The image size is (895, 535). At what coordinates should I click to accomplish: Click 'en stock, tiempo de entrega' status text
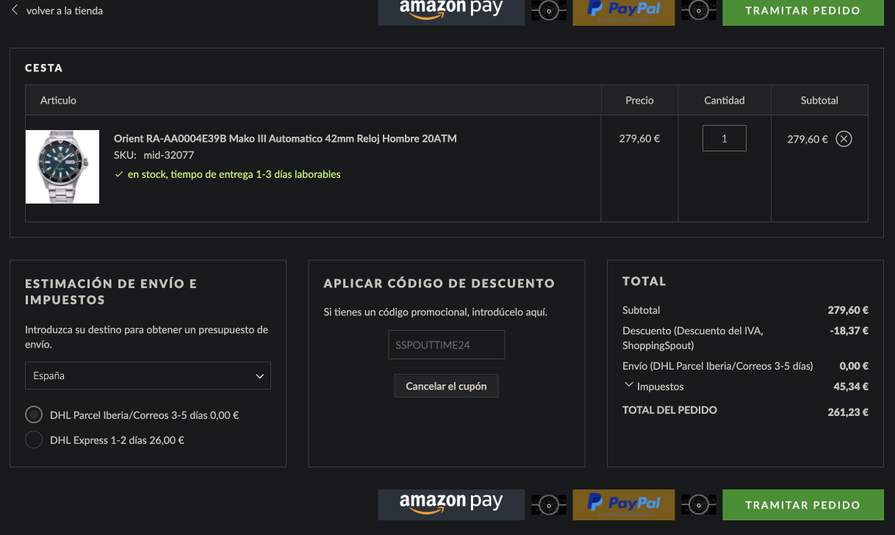[x=234, y=174]
